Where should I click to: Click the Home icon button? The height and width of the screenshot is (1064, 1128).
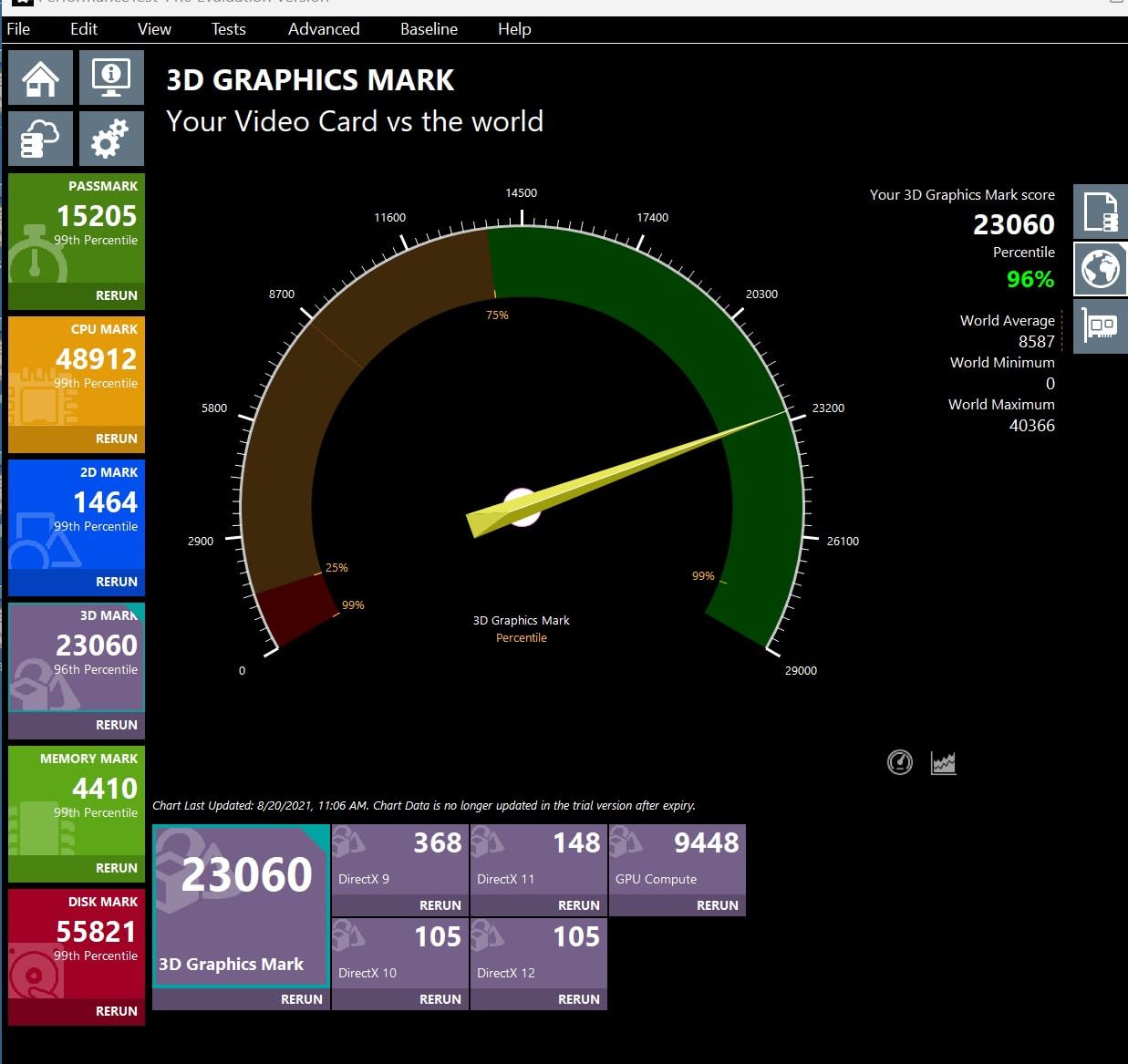click(40, 77)
